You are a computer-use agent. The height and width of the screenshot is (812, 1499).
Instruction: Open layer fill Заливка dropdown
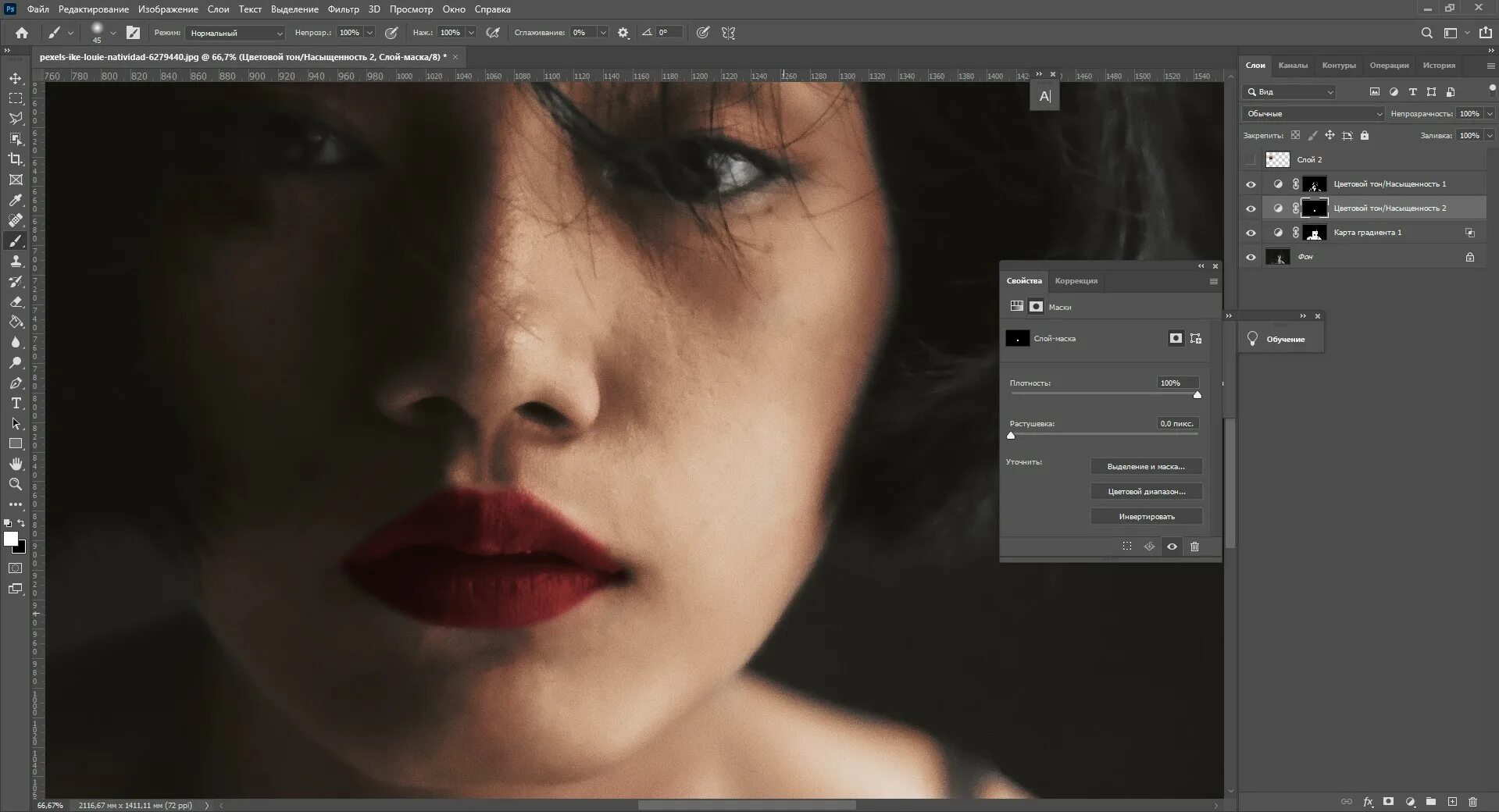[x=1490, y=135]
